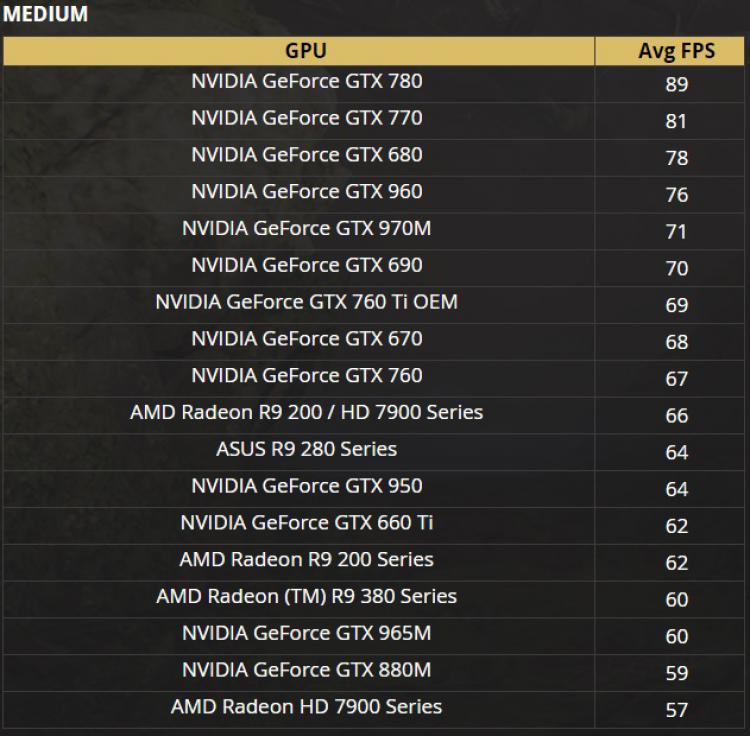Select the MEDIUM section heading
The width and height of the screenshot is (750, 736).
click(x=46, y=14)
